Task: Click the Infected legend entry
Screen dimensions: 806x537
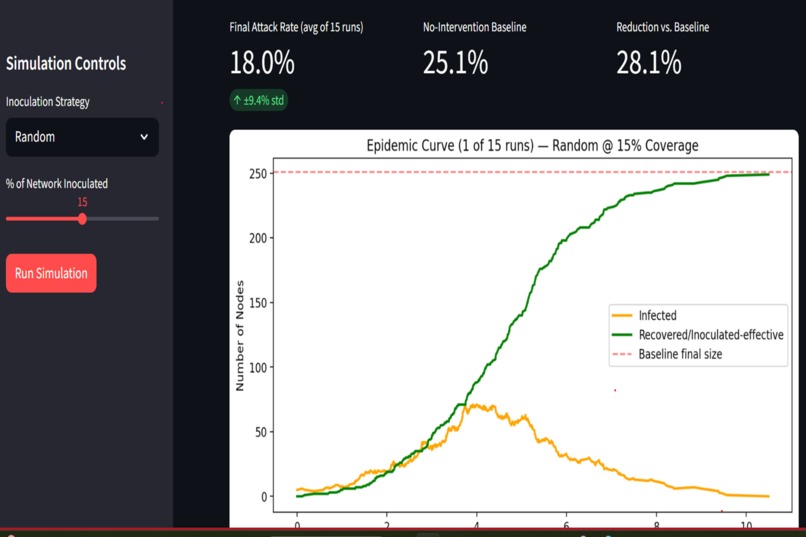Action: [645, 315]
